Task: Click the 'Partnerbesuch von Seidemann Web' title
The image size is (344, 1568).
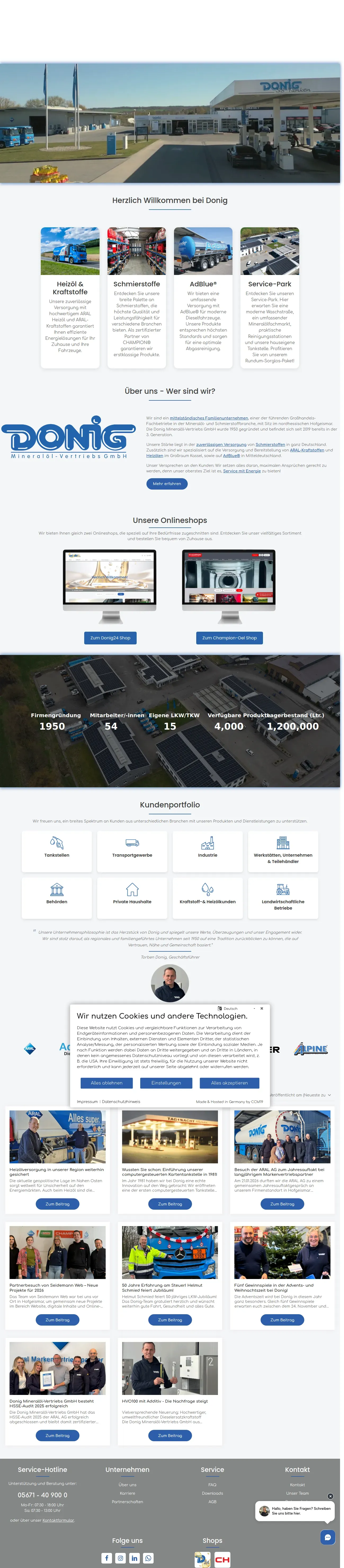Action: [x=53, y=1287]
